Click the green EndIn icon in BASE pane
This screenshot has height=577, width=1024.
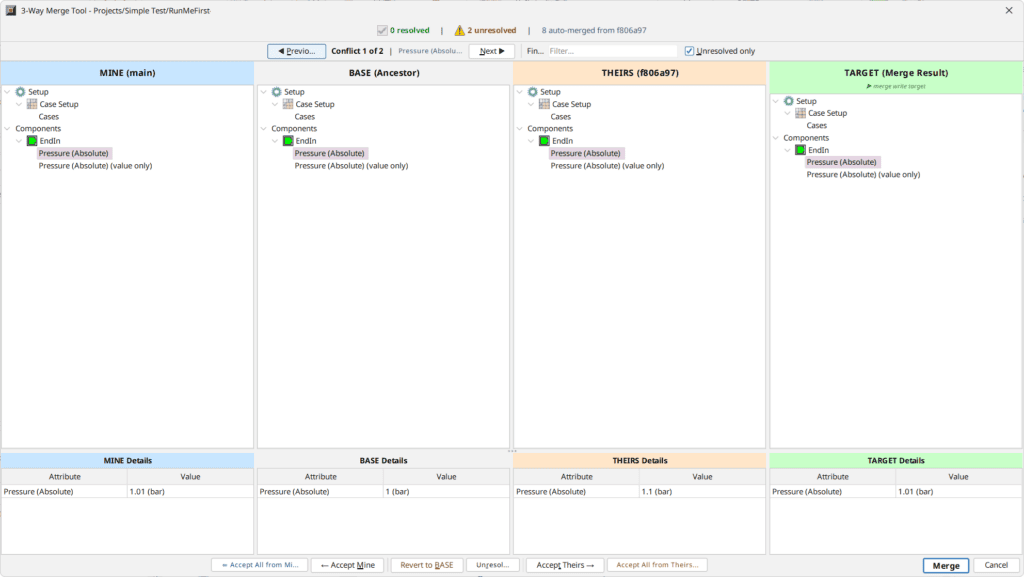(x=288, y=141)
